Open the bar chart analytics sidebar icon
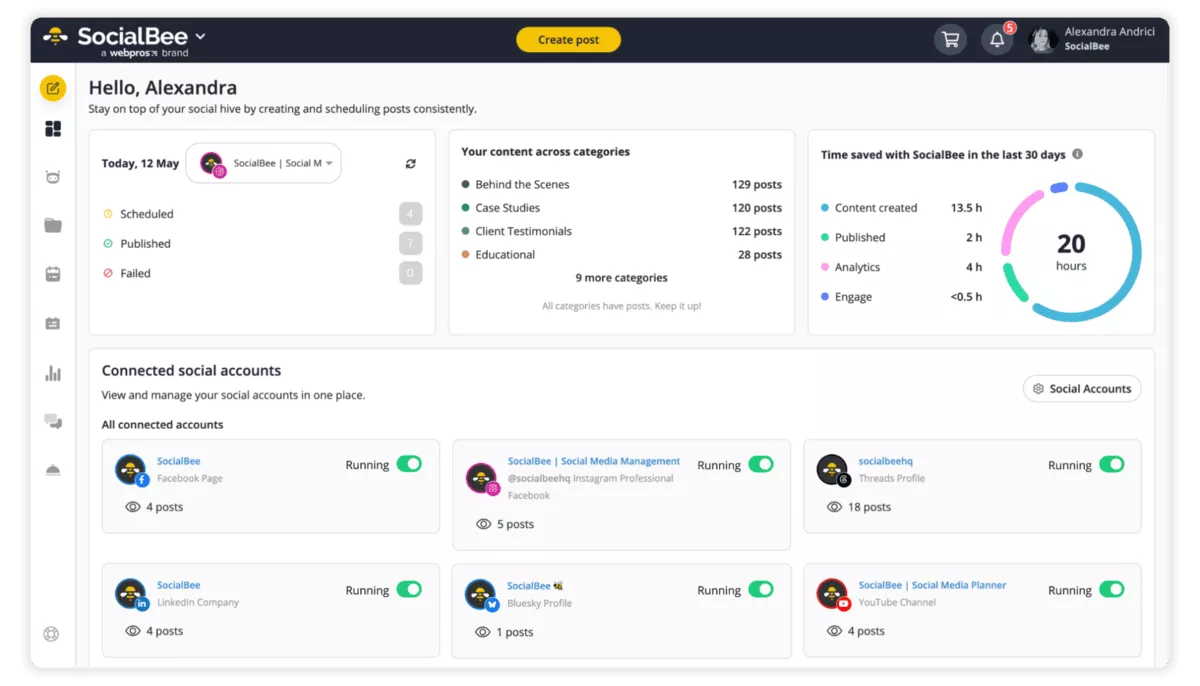The height and width of the screenshot is (686, 1200). point(53,373)
